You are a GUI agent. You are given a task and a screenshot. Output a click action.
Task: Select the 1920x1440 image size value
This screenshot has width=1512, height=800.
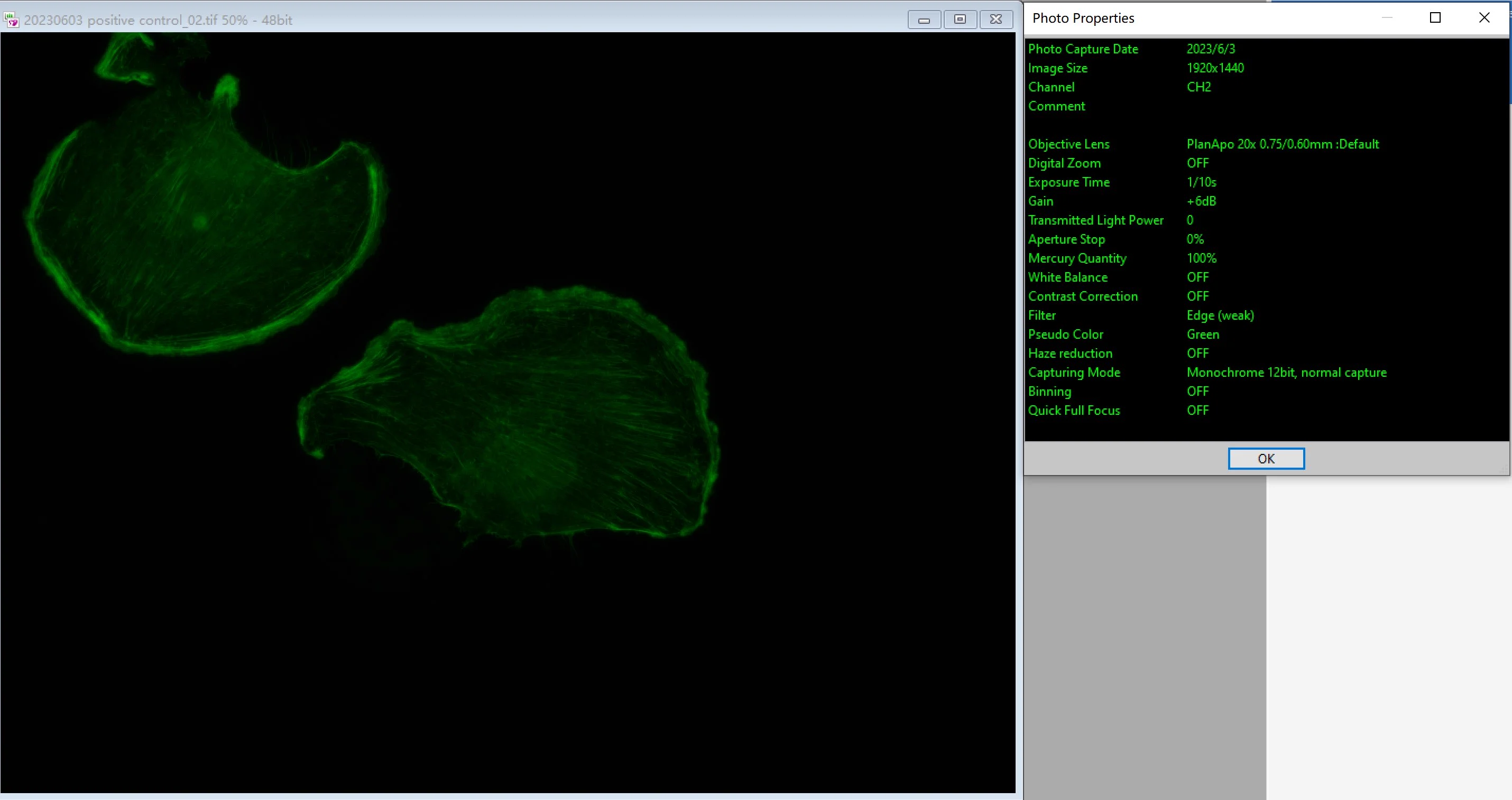[x=1215, y=68]
